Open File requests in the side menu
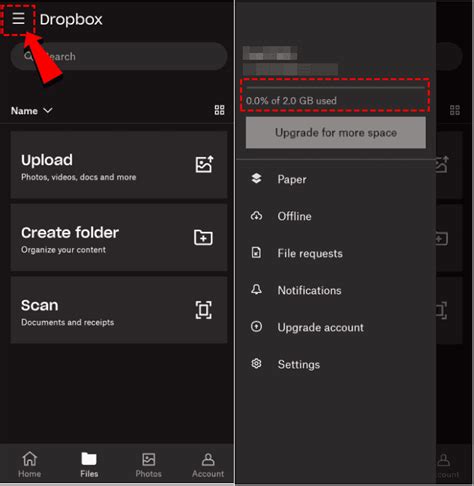 (x=336, y=253)
